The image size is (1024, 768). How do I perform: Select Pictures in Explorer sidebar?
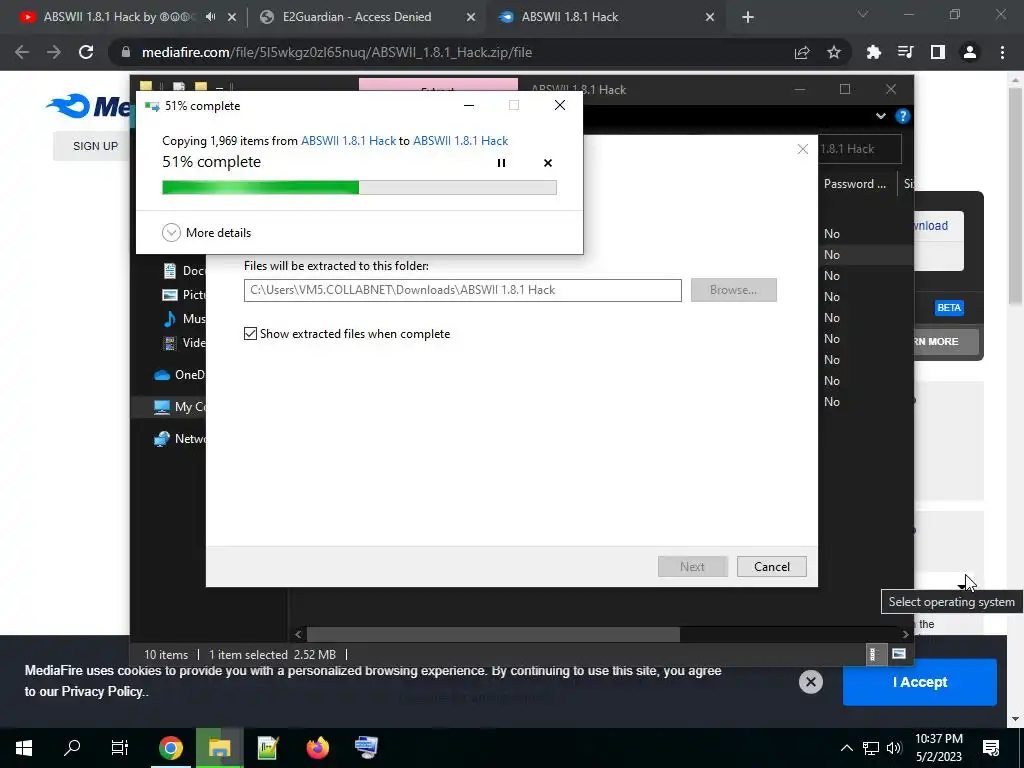coord(184,295)
